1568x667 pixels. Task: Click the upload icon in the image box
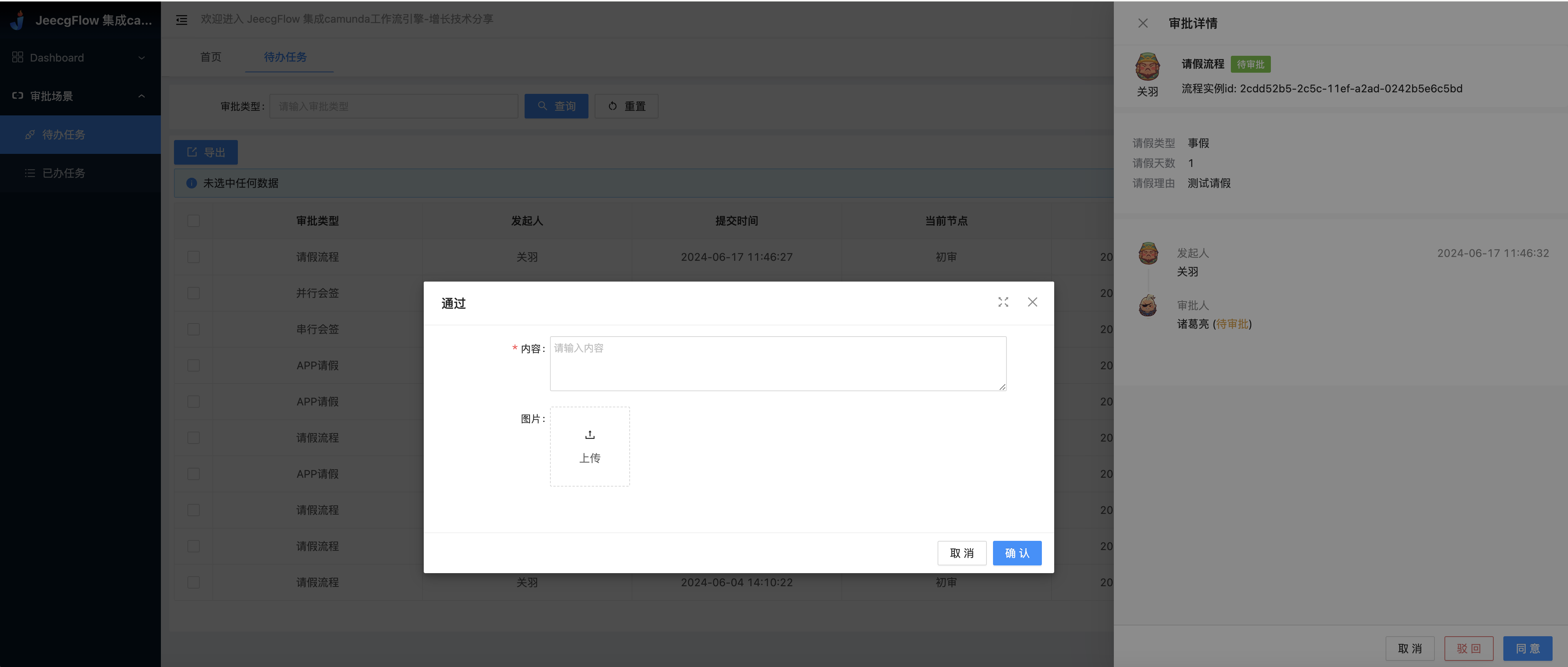point(589,435)
